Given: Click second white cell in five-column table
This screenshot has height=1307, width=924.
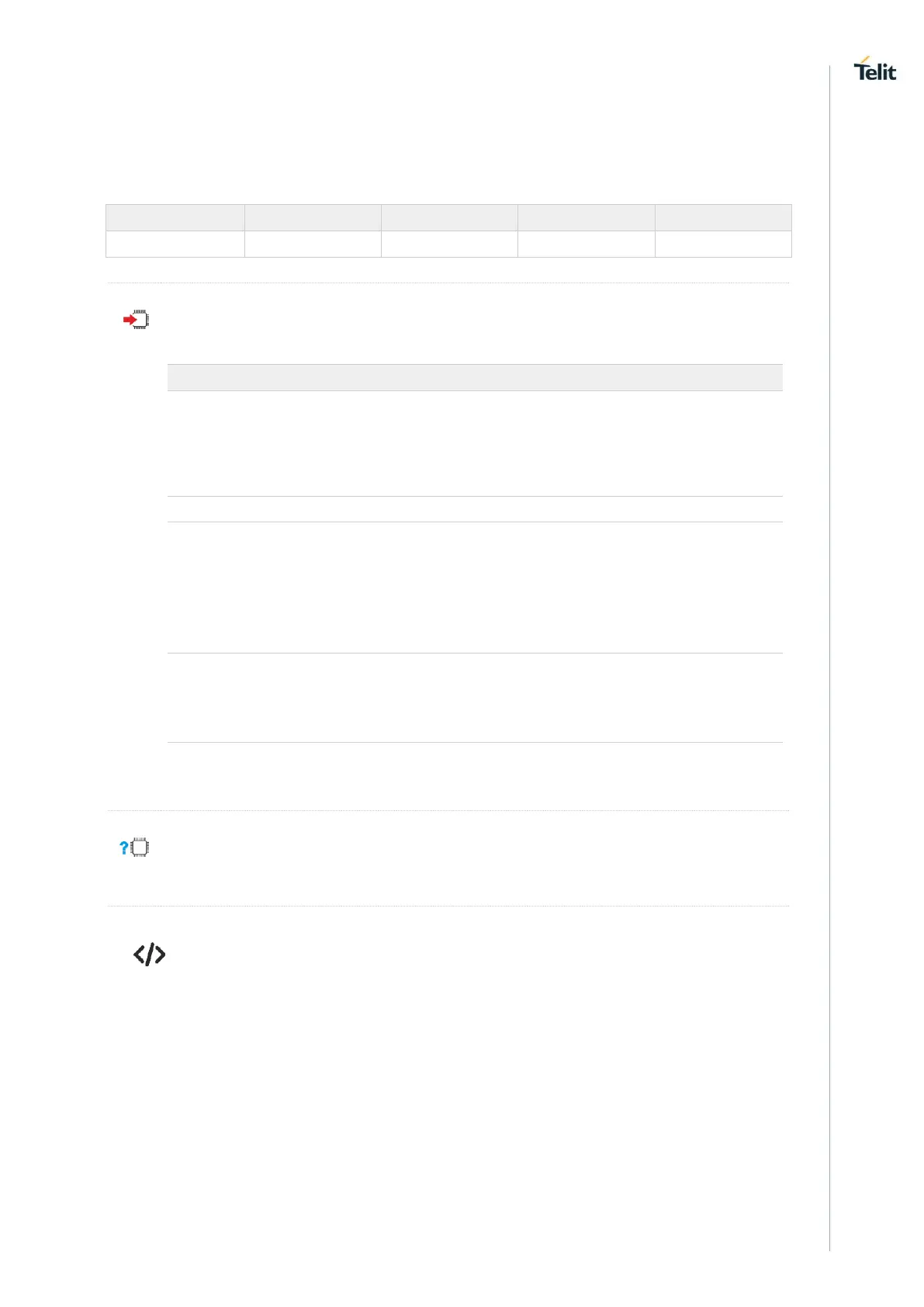Looking at the screenshot, I should (x=313, y=244).
